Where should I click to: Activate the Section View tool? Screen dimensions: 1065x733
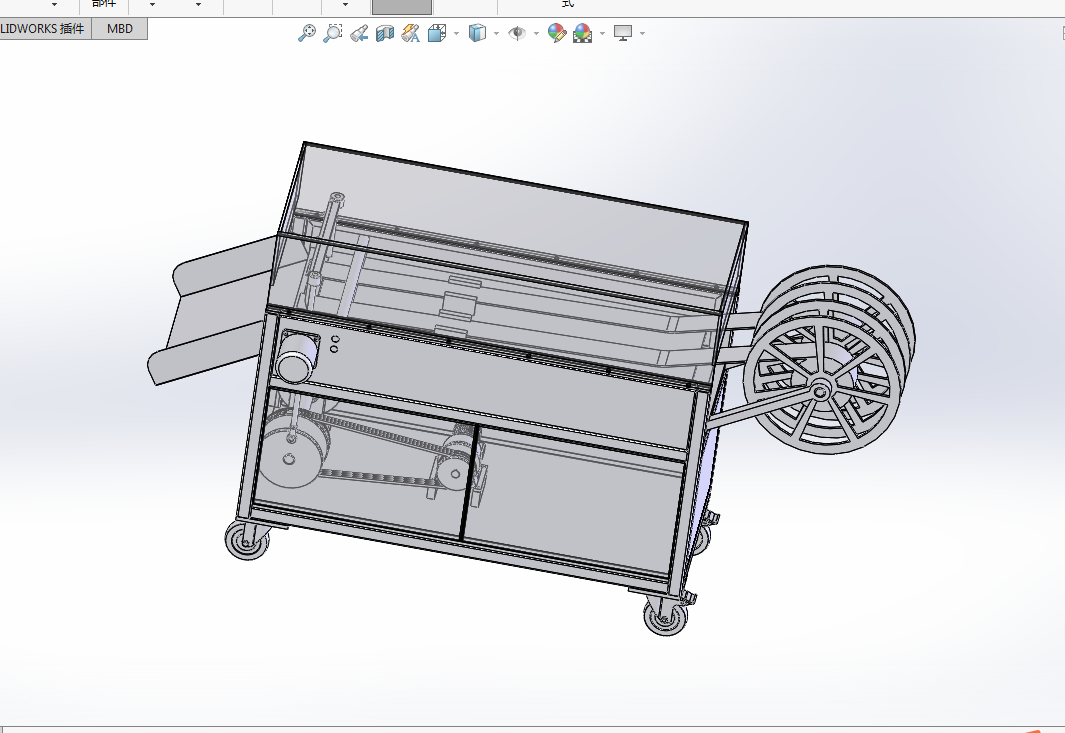point(385,33)
